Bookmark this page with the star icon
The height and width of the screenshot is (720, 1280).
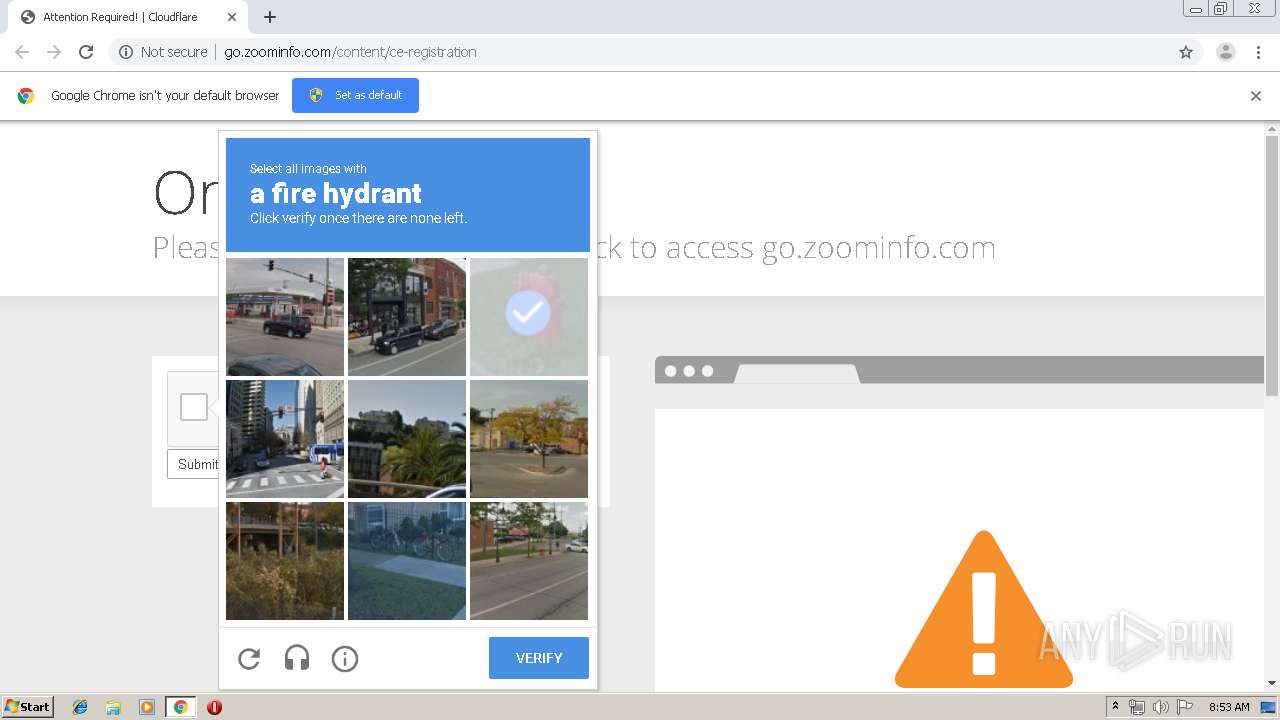point(1186,52)
